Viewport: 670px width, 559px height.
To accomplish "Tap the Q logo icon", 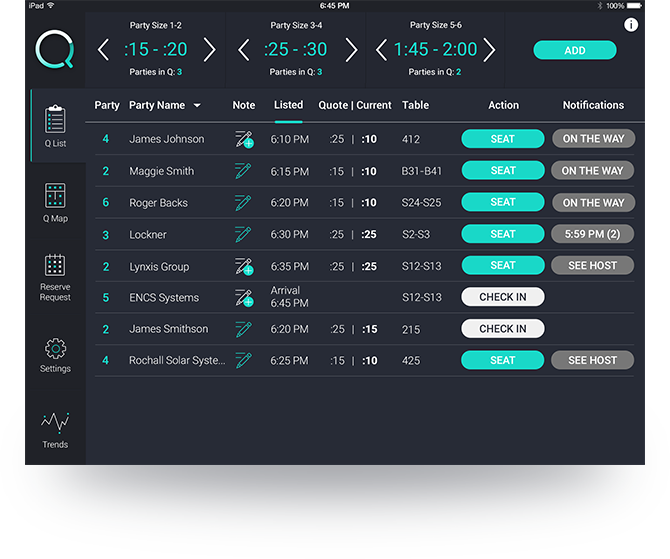I will (54, 49).
